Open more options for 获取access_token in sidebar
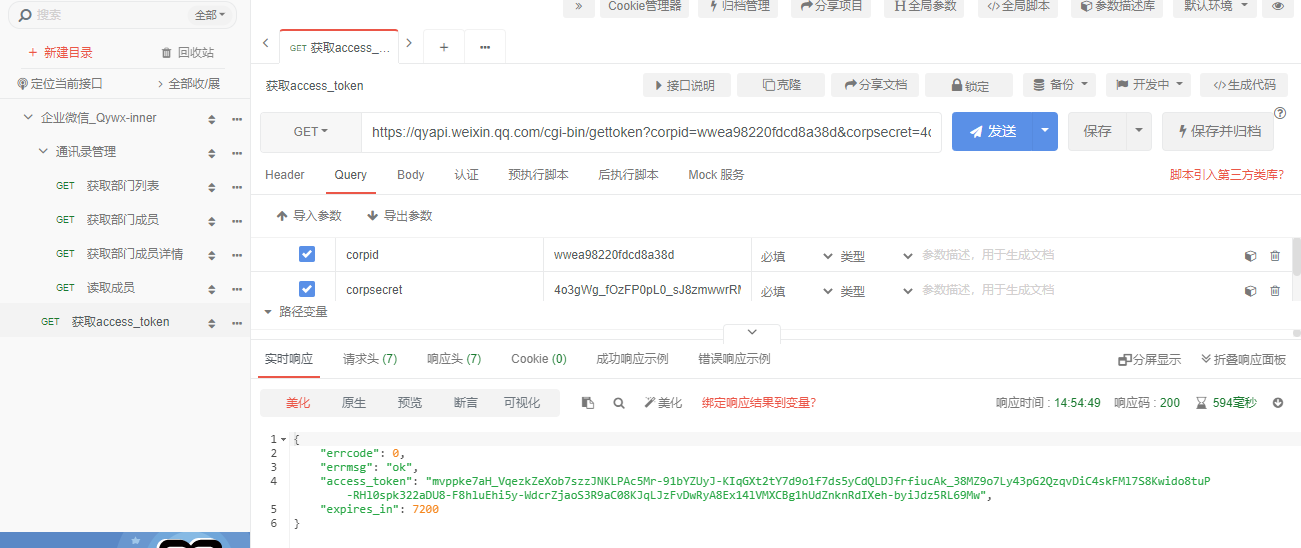The height and width of the screenshot is (548, 1301). pyautogui.click(x=237, y=323)
